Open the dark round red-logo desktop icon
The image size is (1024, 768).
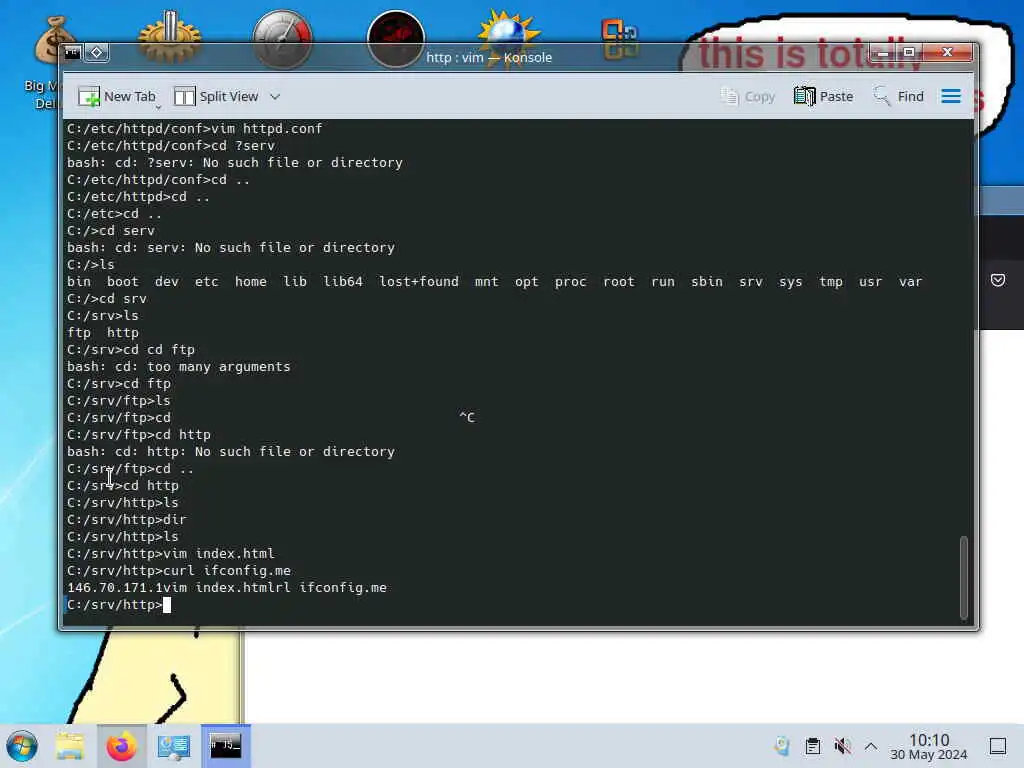(x=396, y=39)
